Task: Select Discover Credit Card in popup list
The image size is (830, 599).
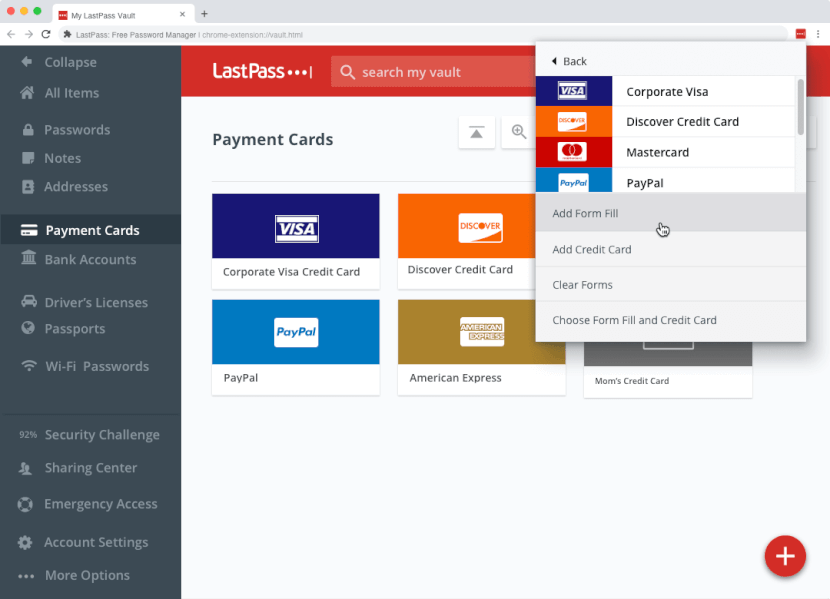Action: [665, 122]
